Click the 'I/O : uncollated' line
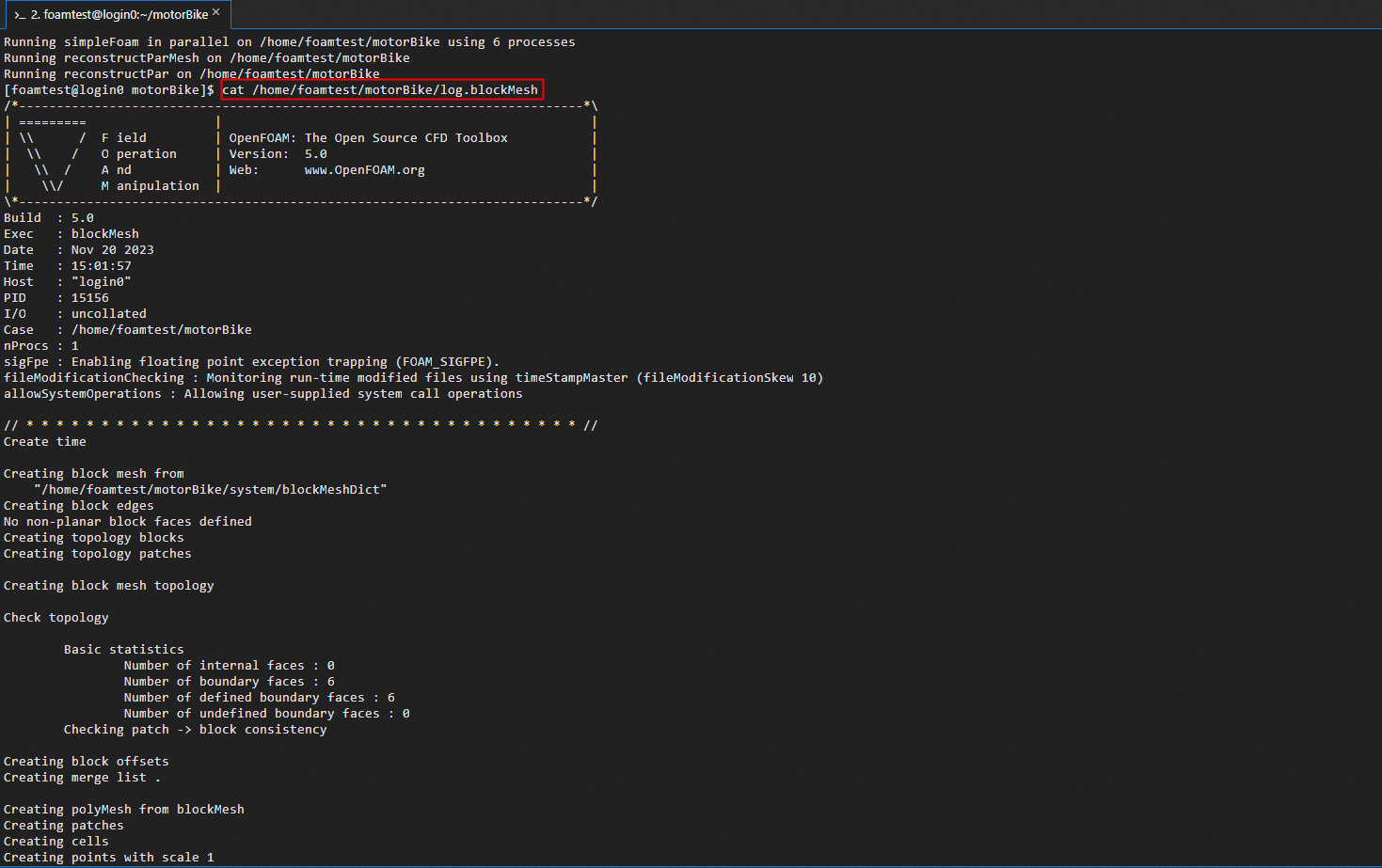The width and height of the screenshot is (1382, 868). [75, 314]
